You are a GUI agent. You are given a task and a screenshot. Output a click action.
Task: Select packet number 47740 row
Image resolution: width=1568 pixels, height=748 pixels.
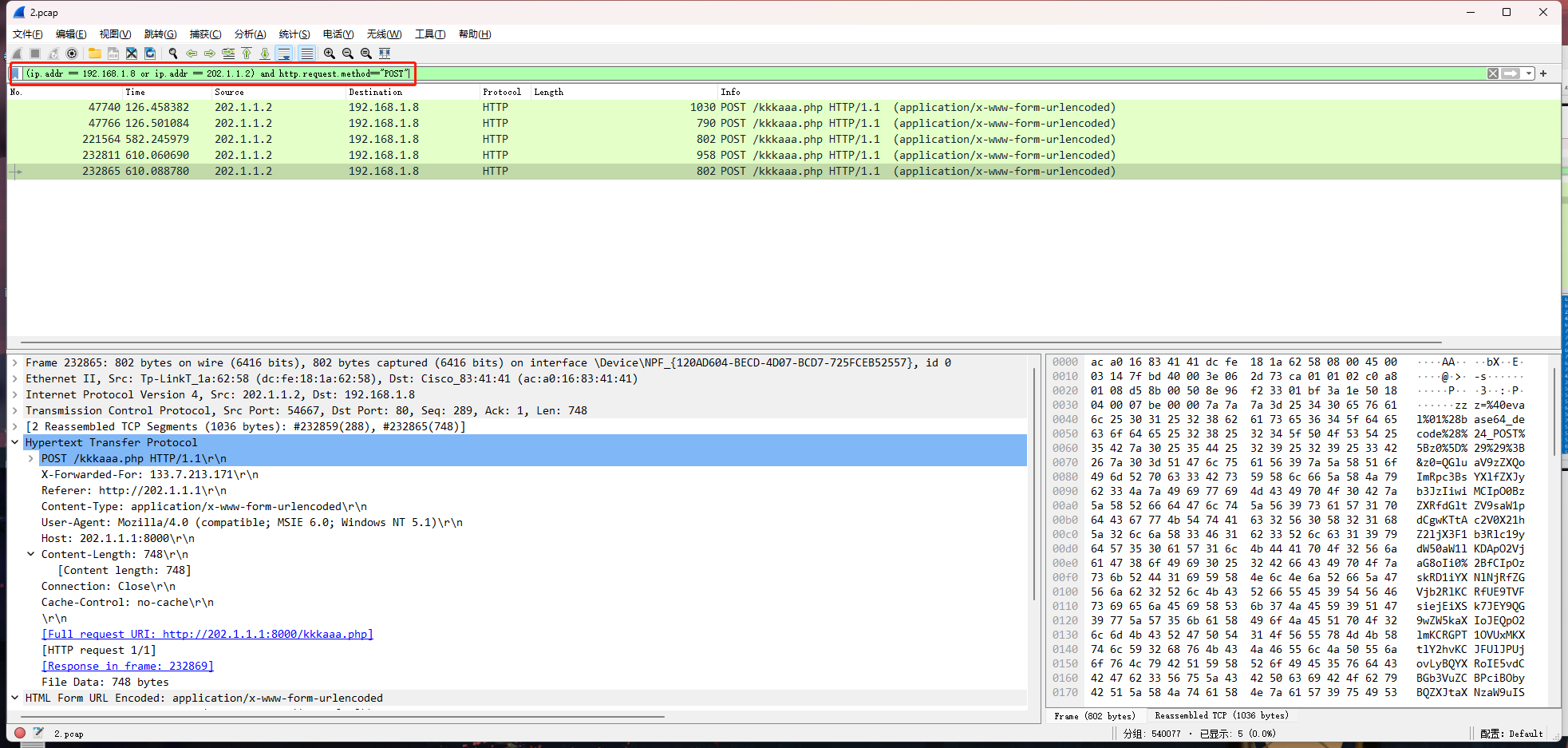coord(784,107)
